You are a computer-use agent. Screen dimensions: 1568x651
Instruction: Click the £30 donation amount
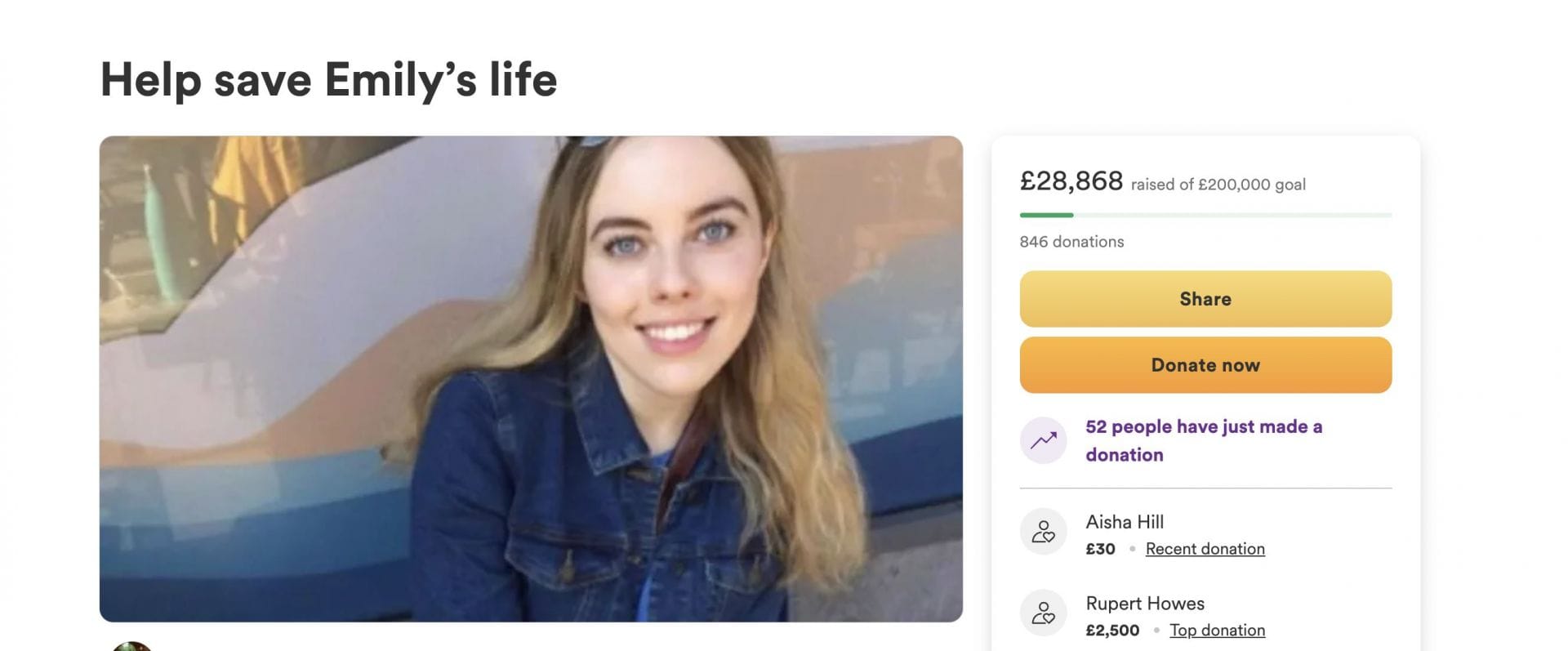click(x=1100, y=549)
